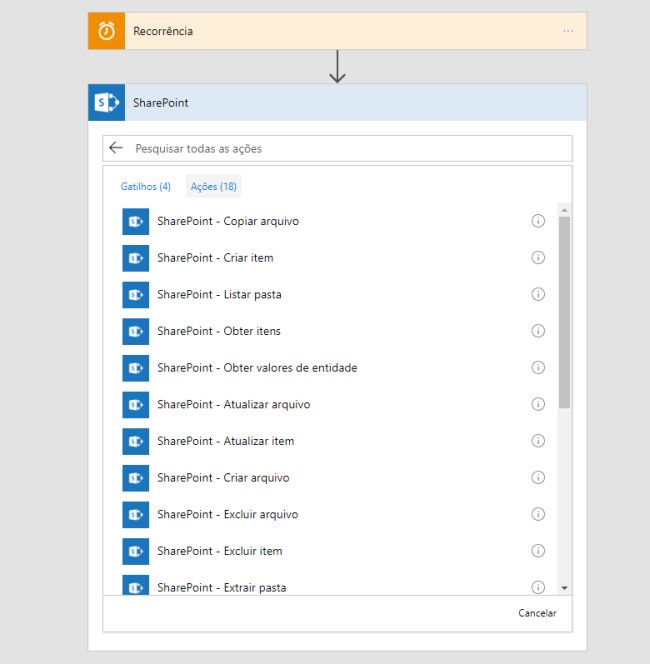The width and height of the screenshot is (650, 664).
Task: Click the Recorrência alarm clock icon
Action: [x=106, y=31]
